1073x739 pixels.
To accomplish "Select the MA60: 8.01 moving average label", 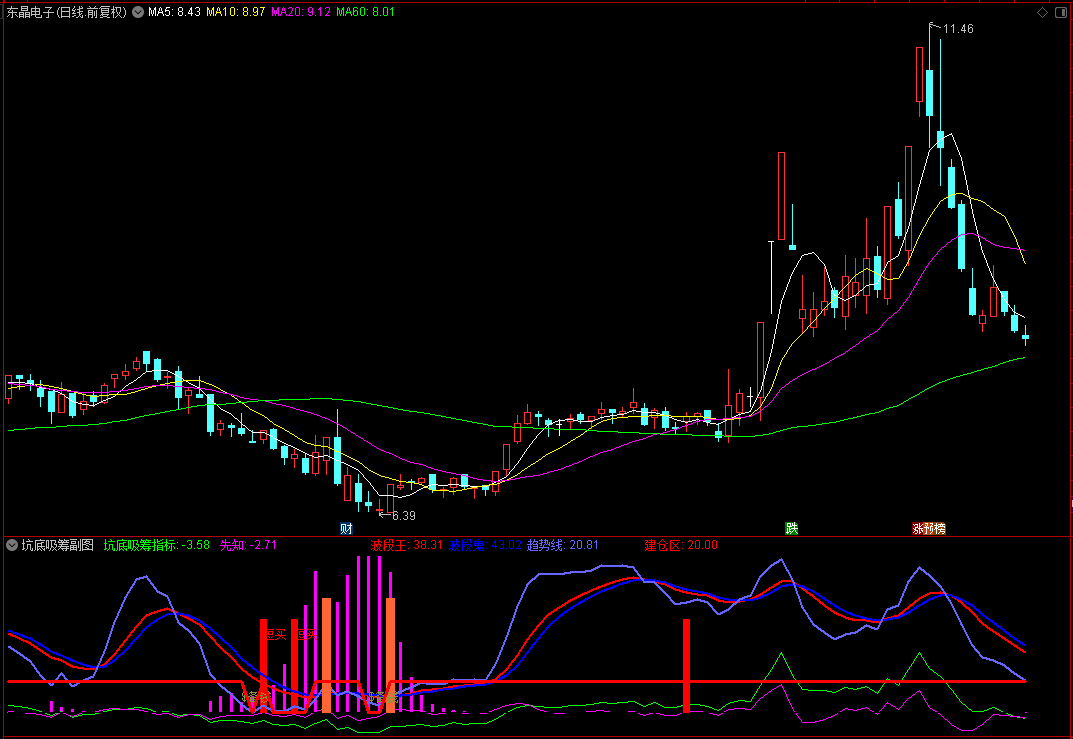I will 365,12.
